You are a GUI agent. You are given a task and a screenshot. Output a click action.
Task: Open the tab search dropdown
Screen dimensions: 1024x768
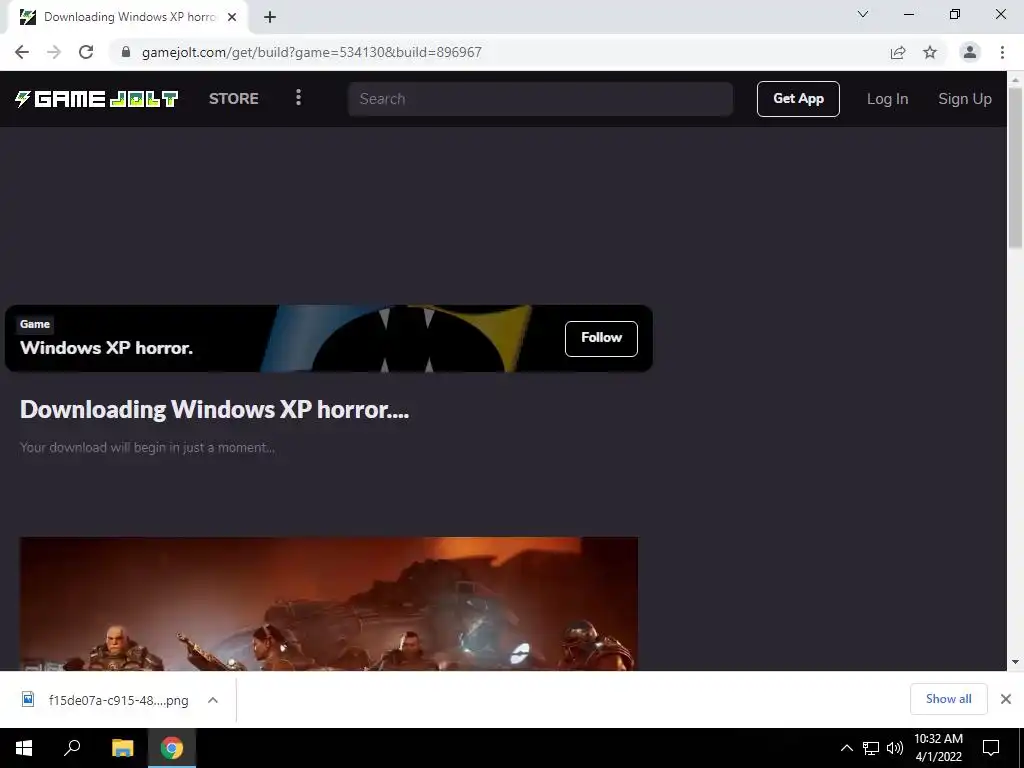coord(863,14)
